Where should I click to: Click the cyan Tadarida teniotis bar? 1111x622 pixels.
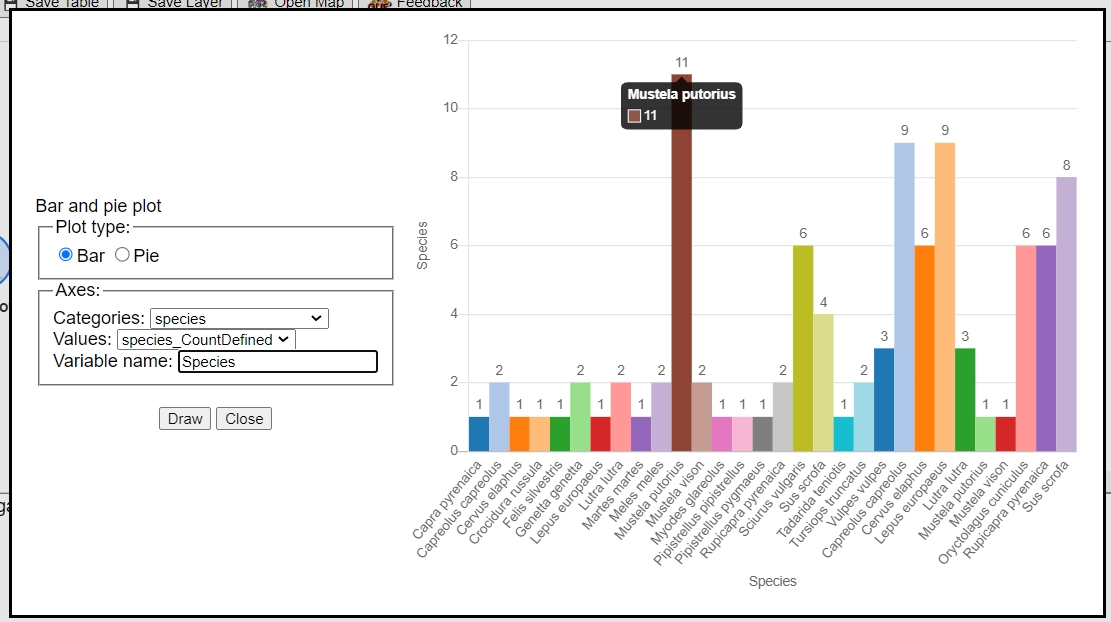[x=843, y=434]
